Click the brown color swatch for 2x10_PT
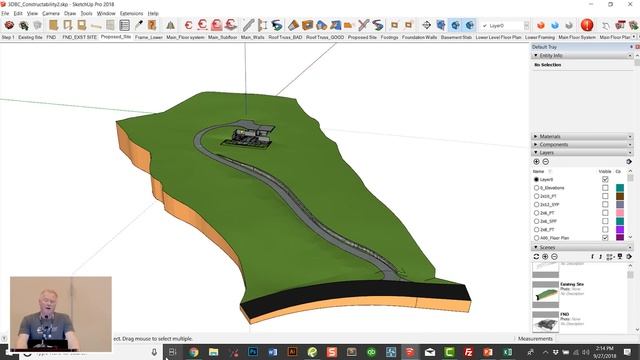640x360 pixels. 620,196
